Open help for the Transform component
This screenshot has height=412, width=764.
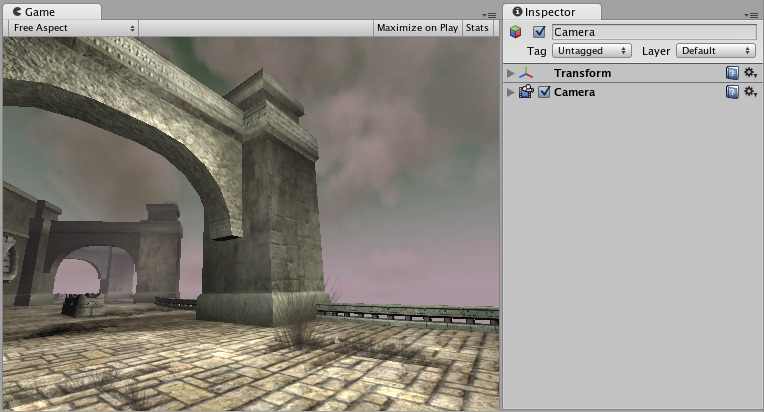pyautogui.click(x=732, y=73)
